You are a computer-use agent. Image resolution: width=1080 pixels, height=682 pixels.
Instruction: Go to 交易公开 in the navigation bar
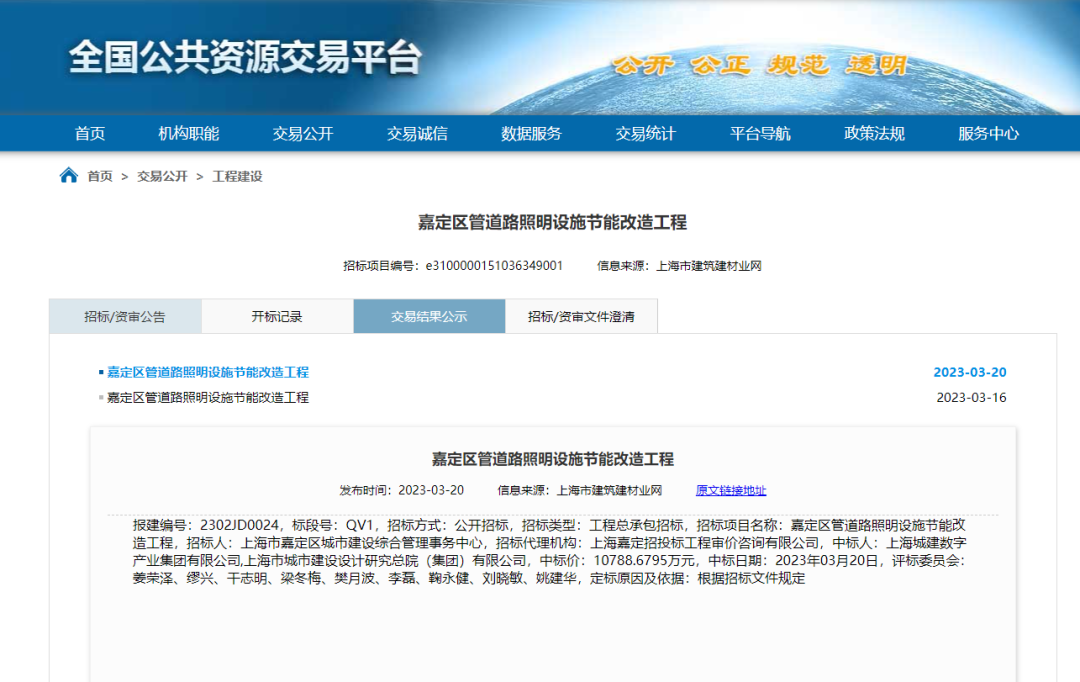click(x=303, y=134)
